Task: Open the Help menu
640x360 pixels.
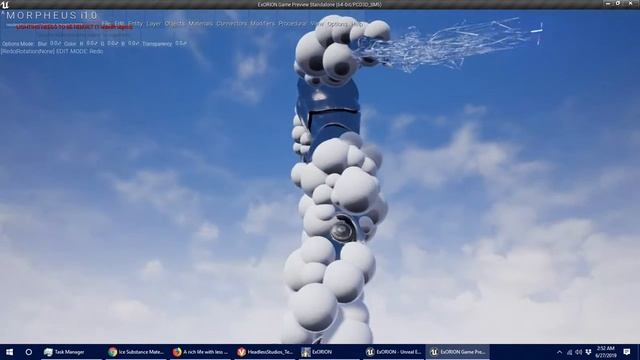Action: 357,24
